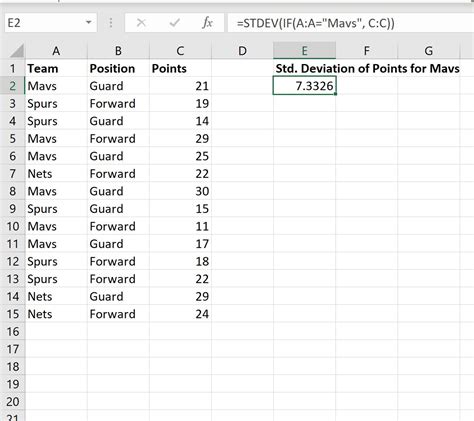Expand the Name Box dropdown arrow

(x=88, y=23)
